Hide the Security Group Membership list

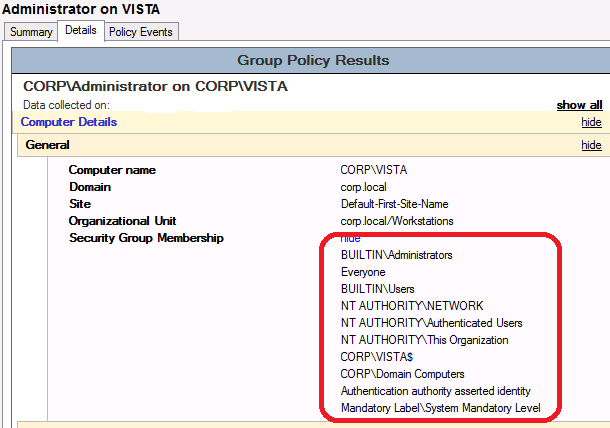point(350,238)
